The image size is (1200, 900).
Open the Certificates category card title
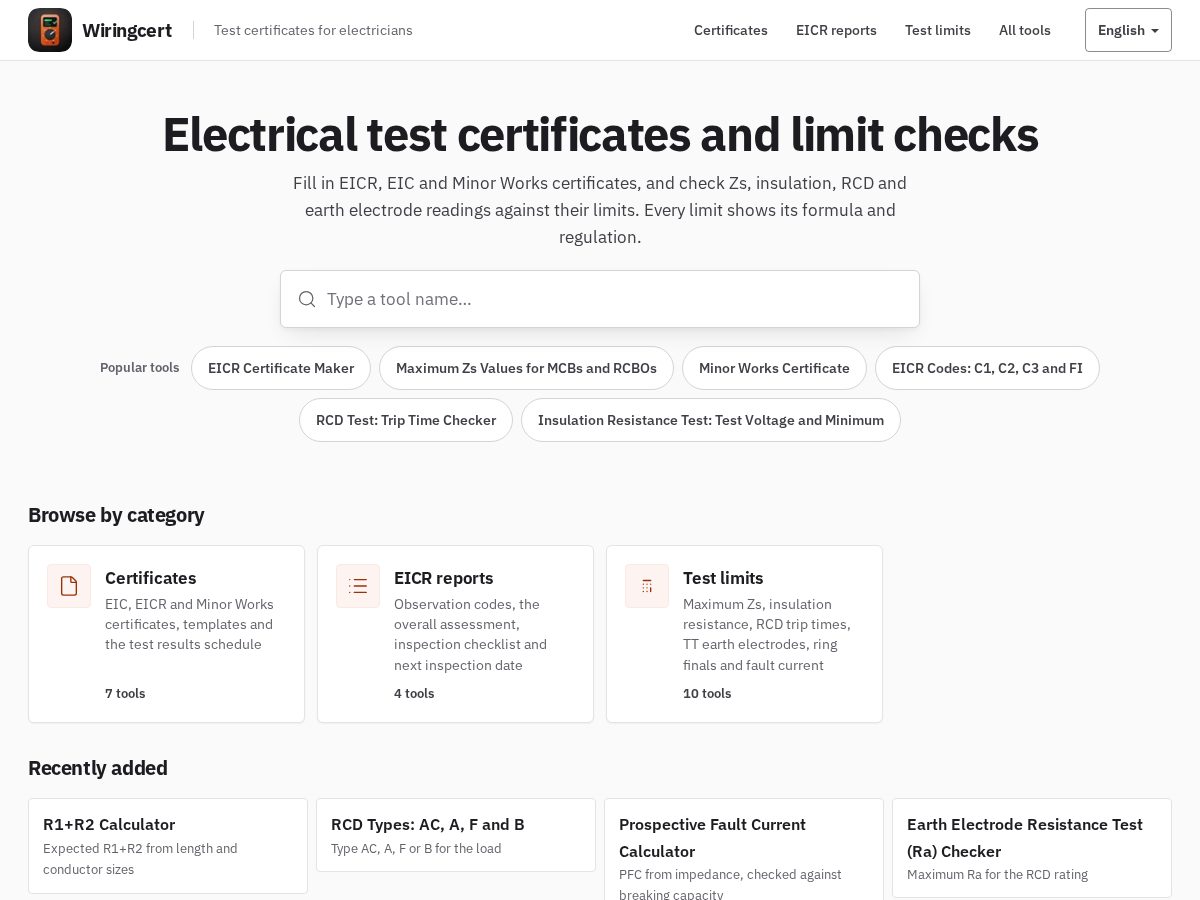click(151, 578)
